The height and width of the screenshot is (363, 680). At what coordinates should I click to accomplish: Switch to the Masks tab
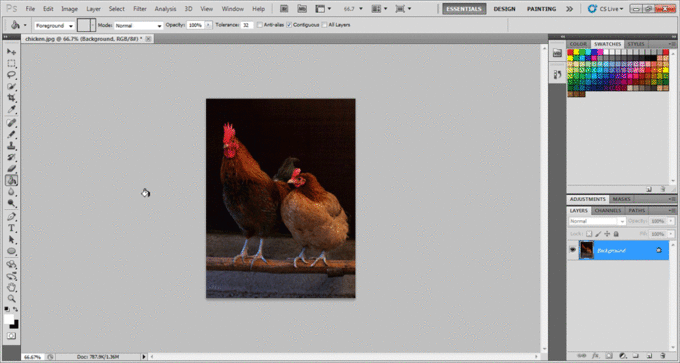pyautogui.click(x=621, y=199)
